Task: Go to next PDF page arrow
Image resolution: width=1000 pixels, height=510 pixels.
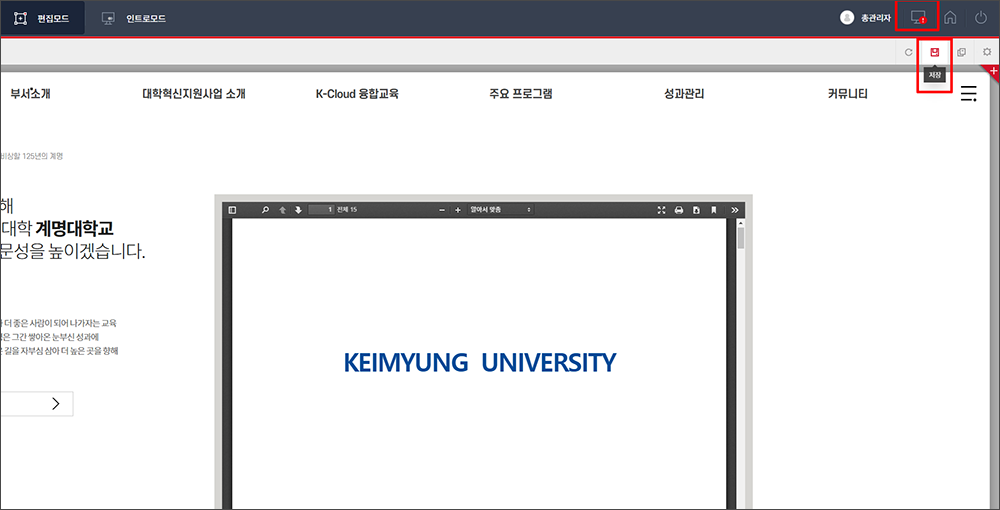Action: click(x=298, y=210)
